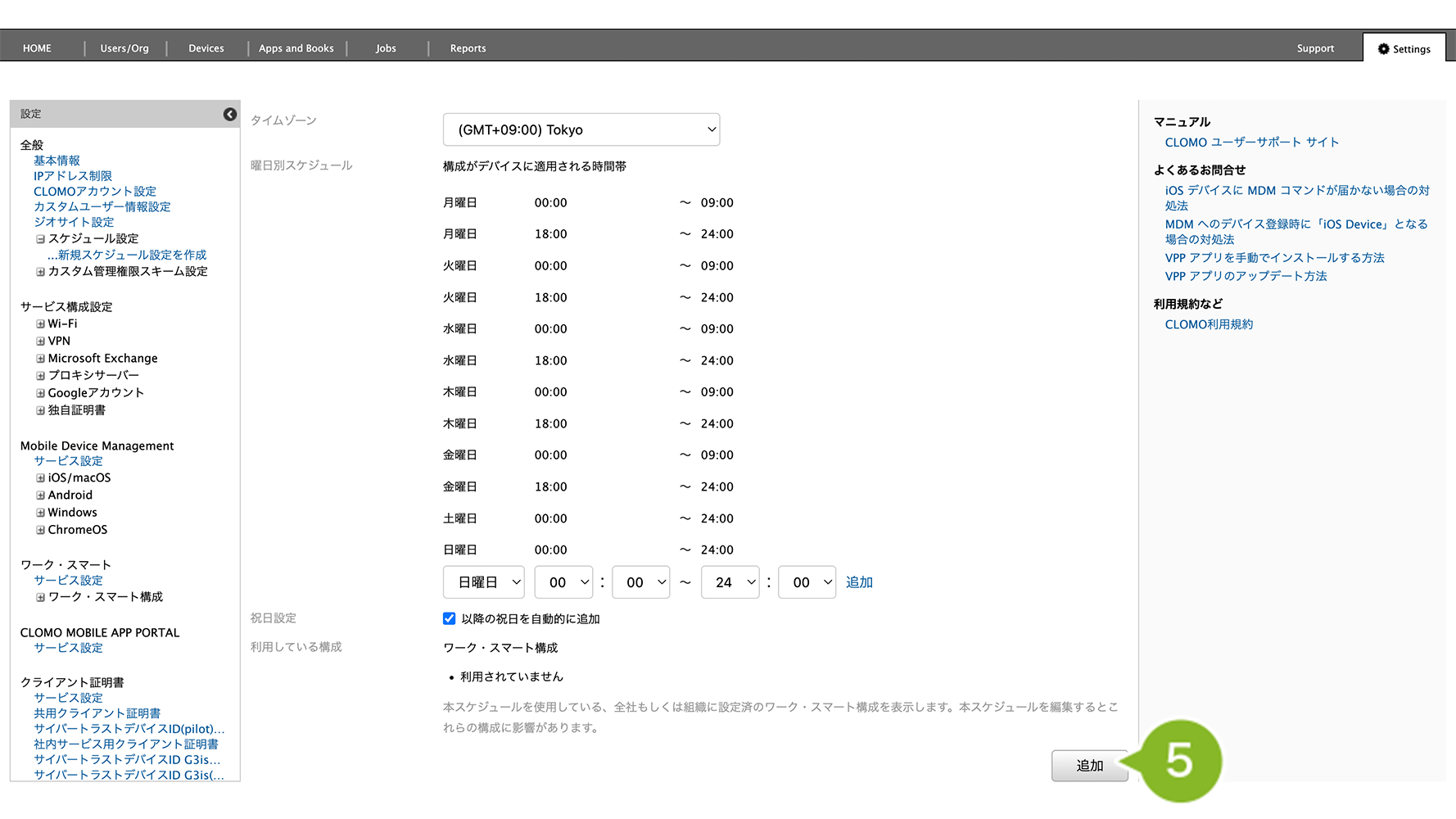Open the timezone dropdown showing Tokyo

coord(581,130)
